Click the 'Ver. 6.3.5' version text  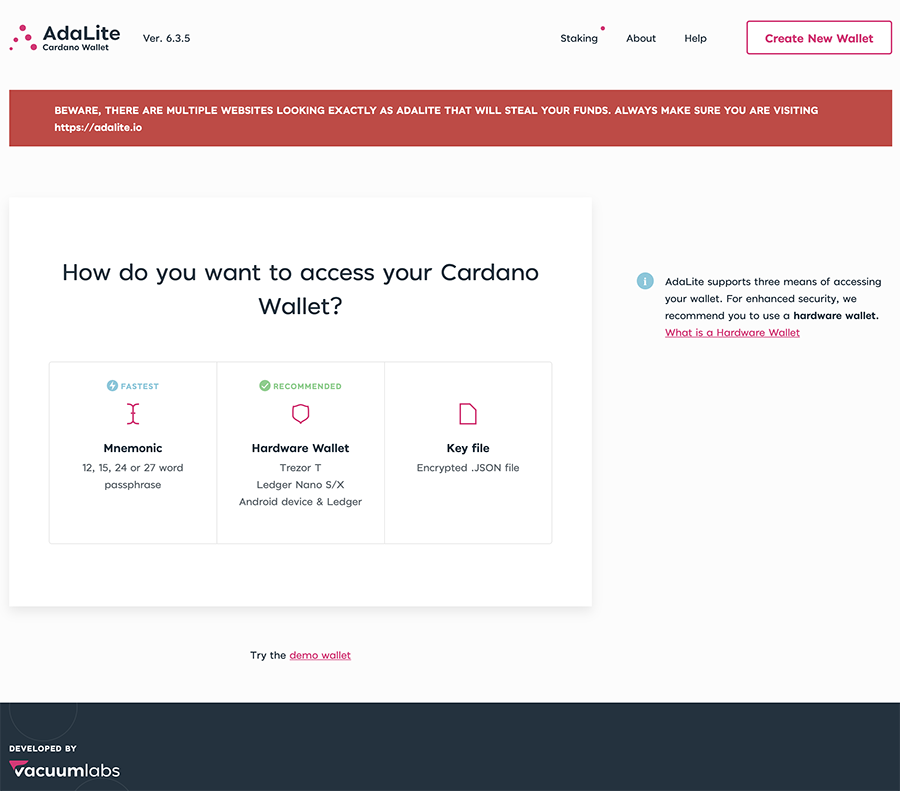166,38
